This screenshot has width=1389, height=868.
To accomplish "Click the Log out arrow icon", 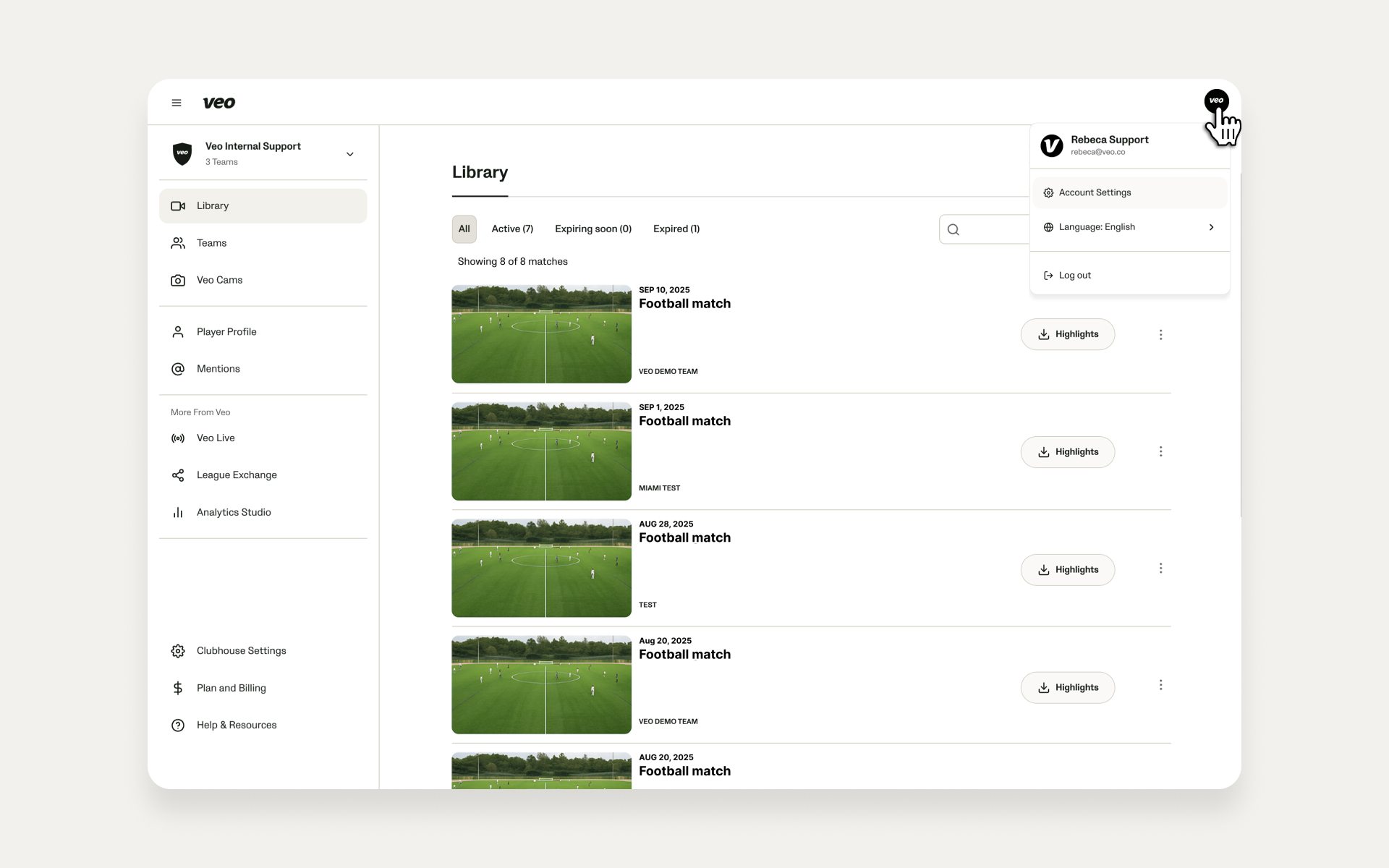I will [1048, 276].
